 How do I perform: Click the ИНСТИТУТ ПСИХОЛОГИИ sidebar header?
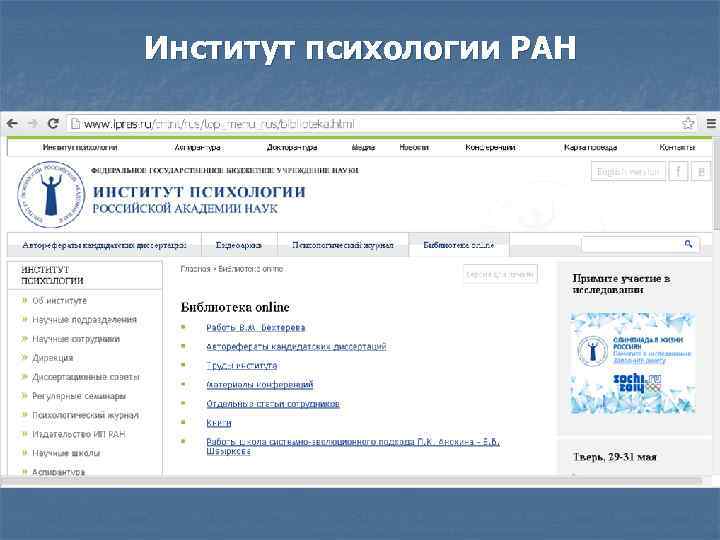click(52, 275)
